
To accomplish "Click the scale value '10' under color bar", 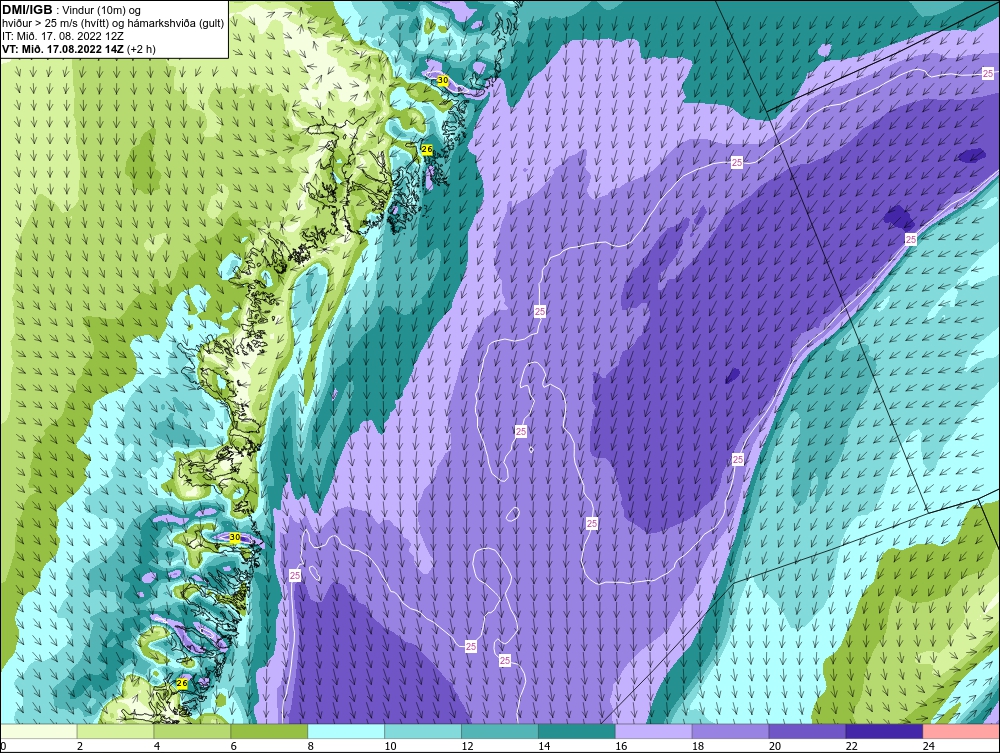I will (390, 746).
